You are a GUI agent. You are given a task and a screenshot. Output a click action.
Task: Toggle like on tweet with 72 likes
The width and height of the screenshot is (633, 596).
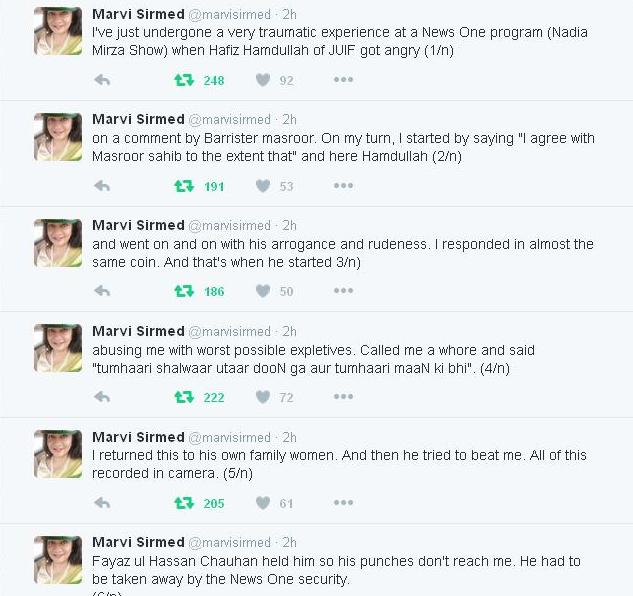[263, 397]
